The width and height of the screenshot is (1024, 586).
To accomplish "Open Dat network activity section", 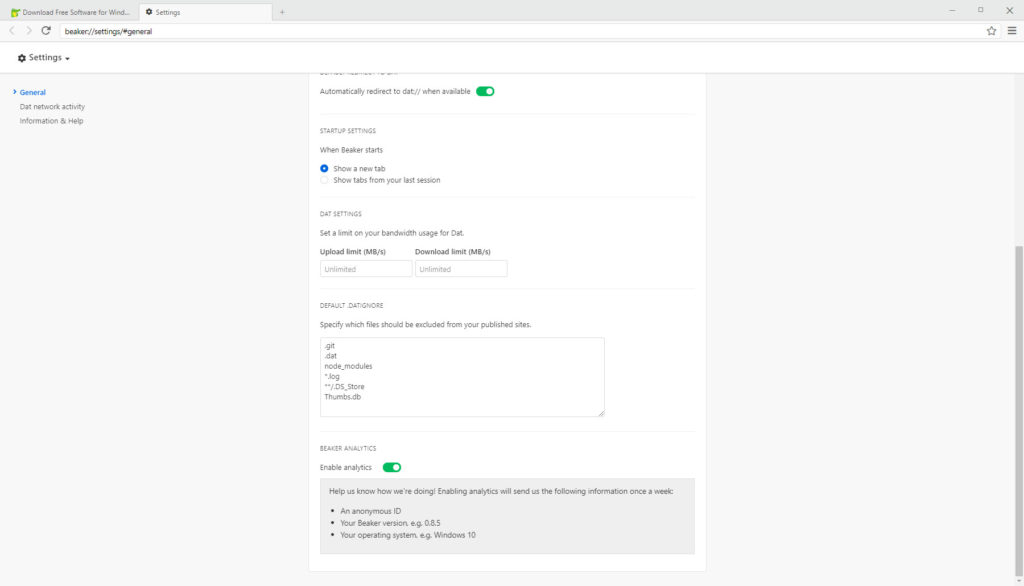I will coord(52,106).
